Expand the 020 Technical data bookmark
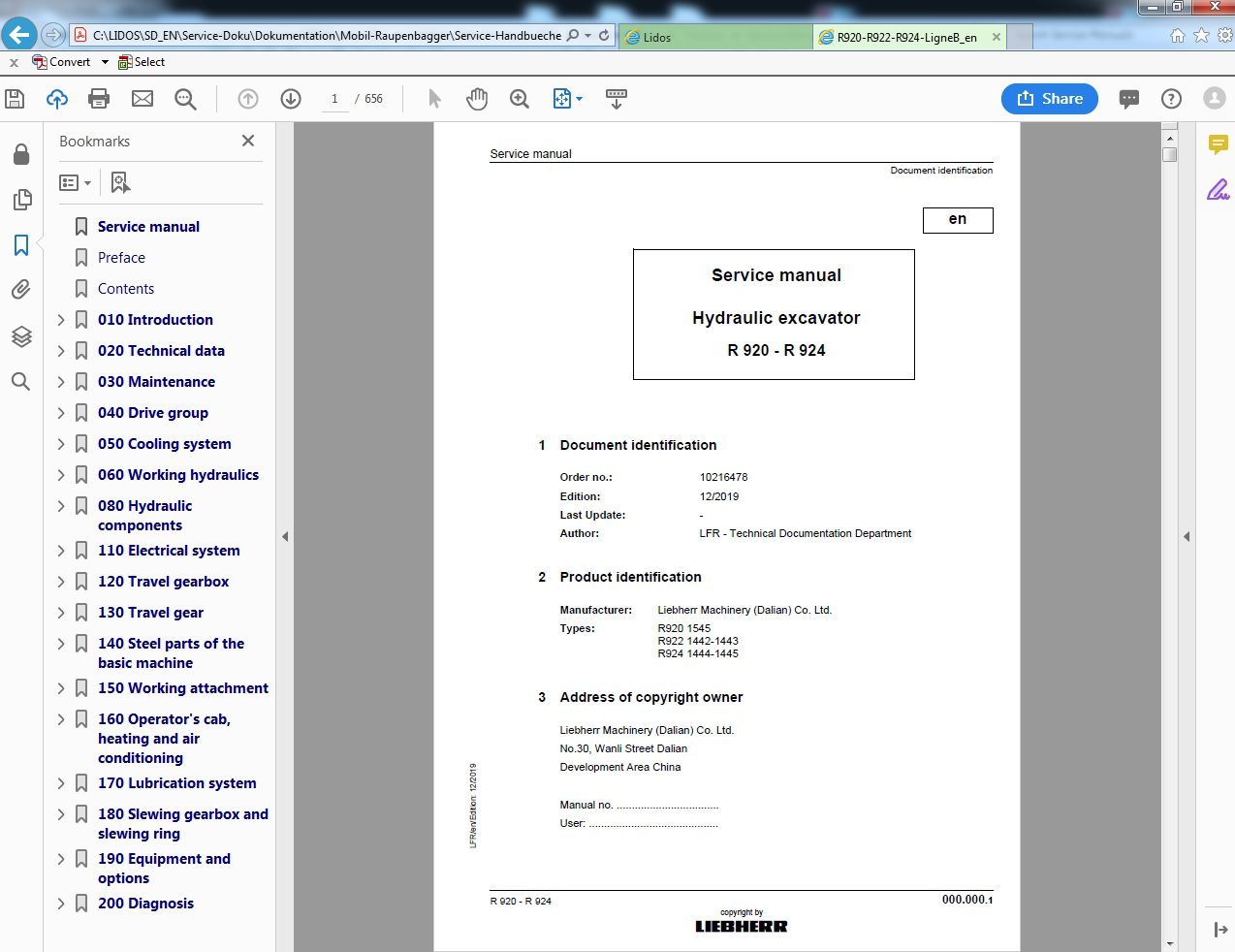Screen dimensions: 1235x952 pyautogui.click(x=61, y=351)
